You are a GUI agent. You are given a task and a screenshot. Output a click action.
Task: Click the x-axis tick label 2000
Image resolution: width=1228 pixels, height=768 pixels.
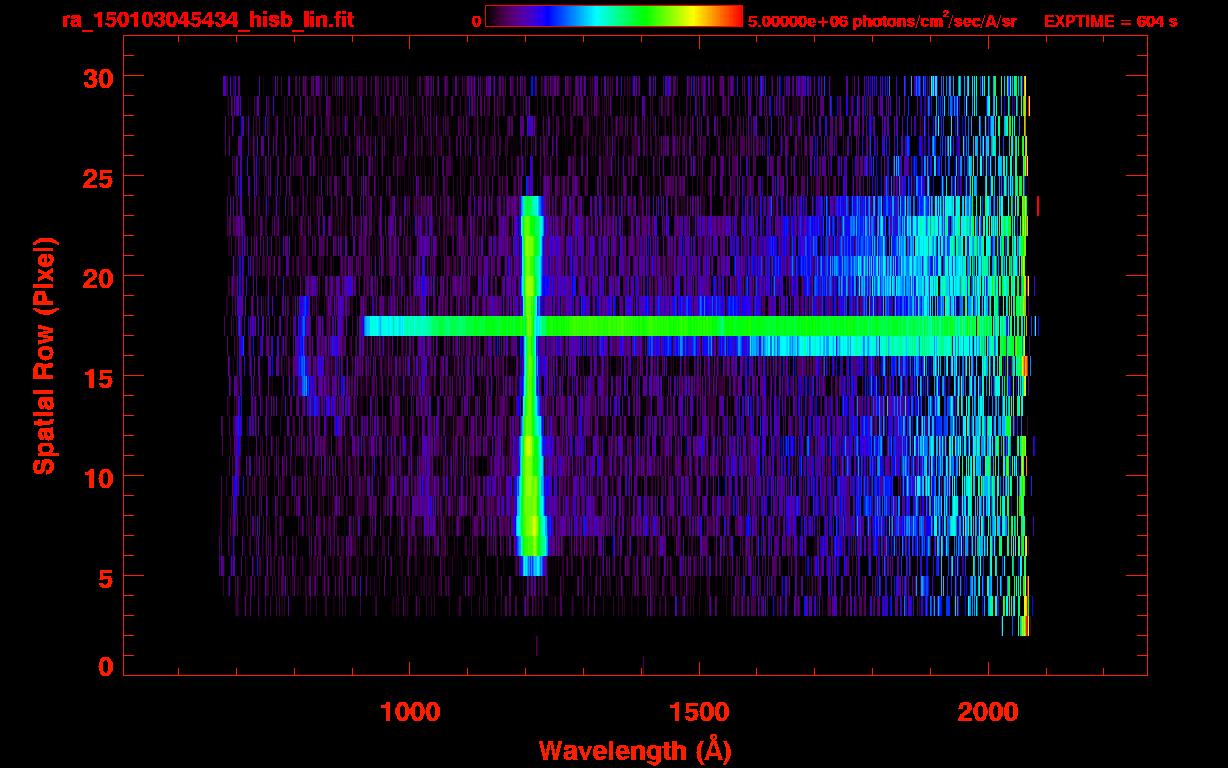pyautogui.click(x=988, y=712)
